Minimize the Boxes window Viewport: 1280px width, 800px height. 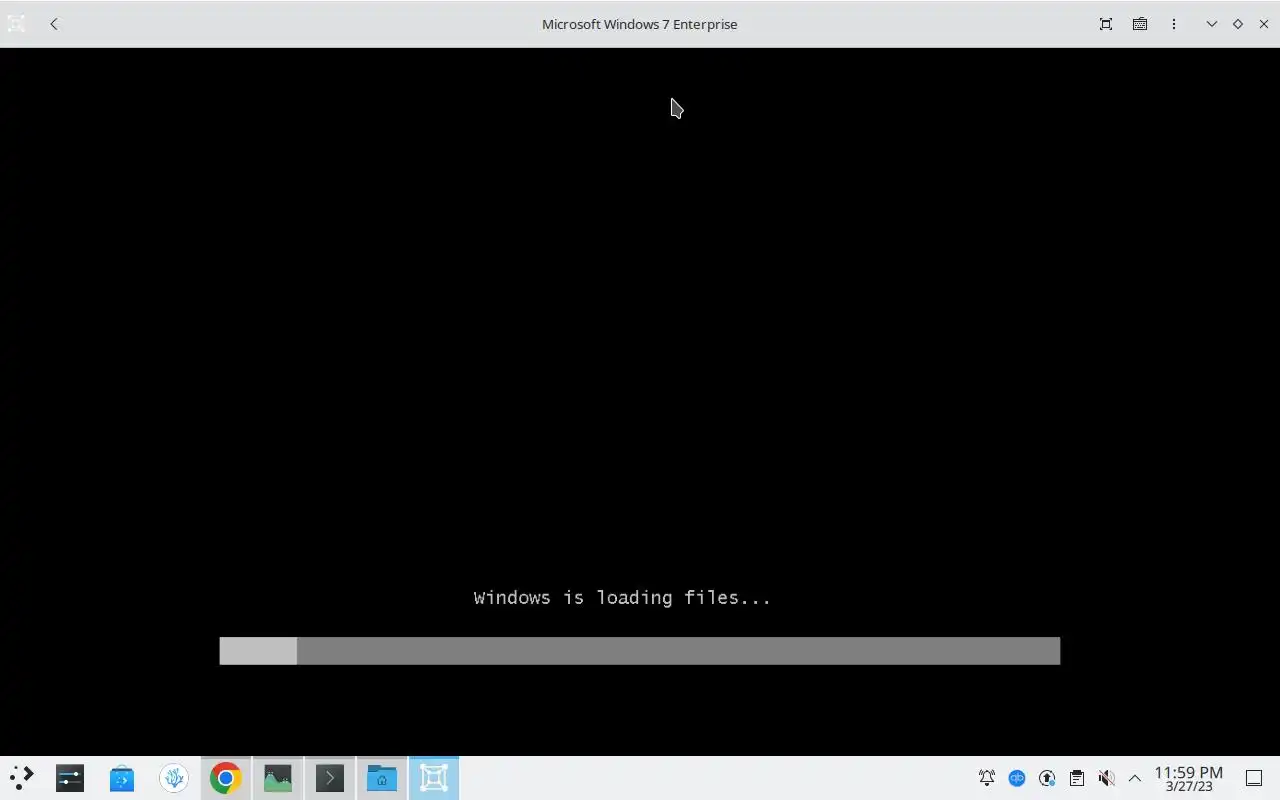(x=1212, y=24)
